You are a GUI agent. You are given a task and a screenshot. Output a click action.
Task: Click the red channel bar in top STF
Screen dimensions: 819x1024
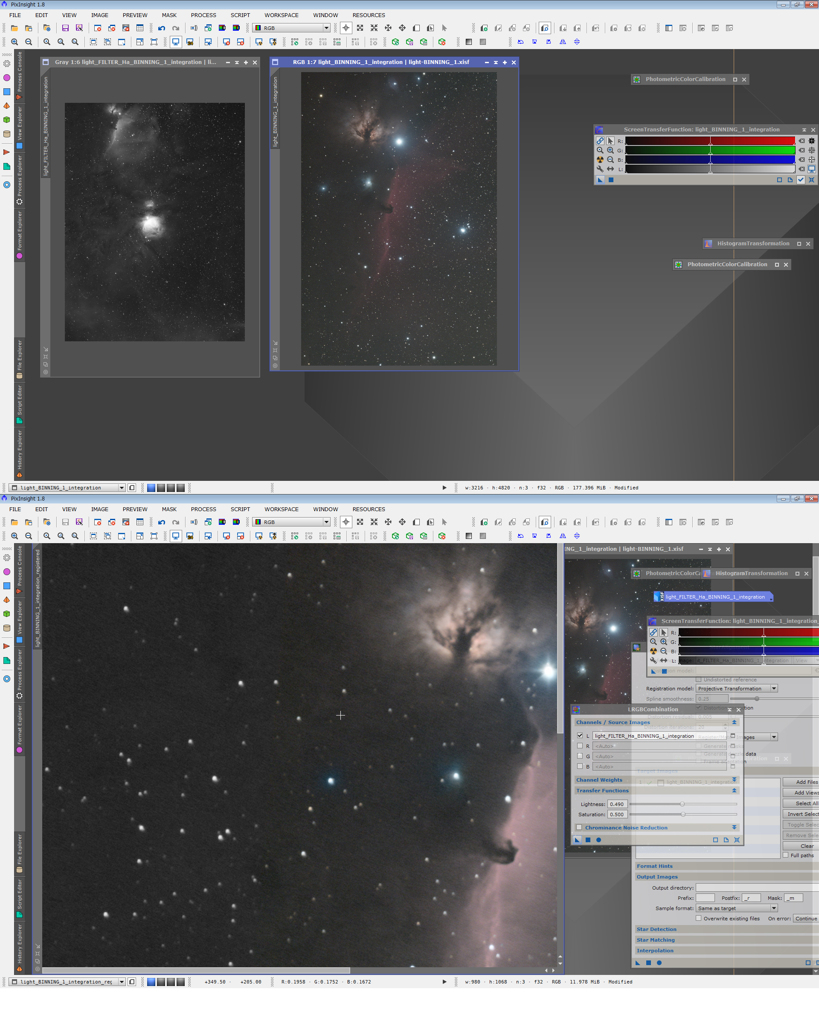(710, 140)
